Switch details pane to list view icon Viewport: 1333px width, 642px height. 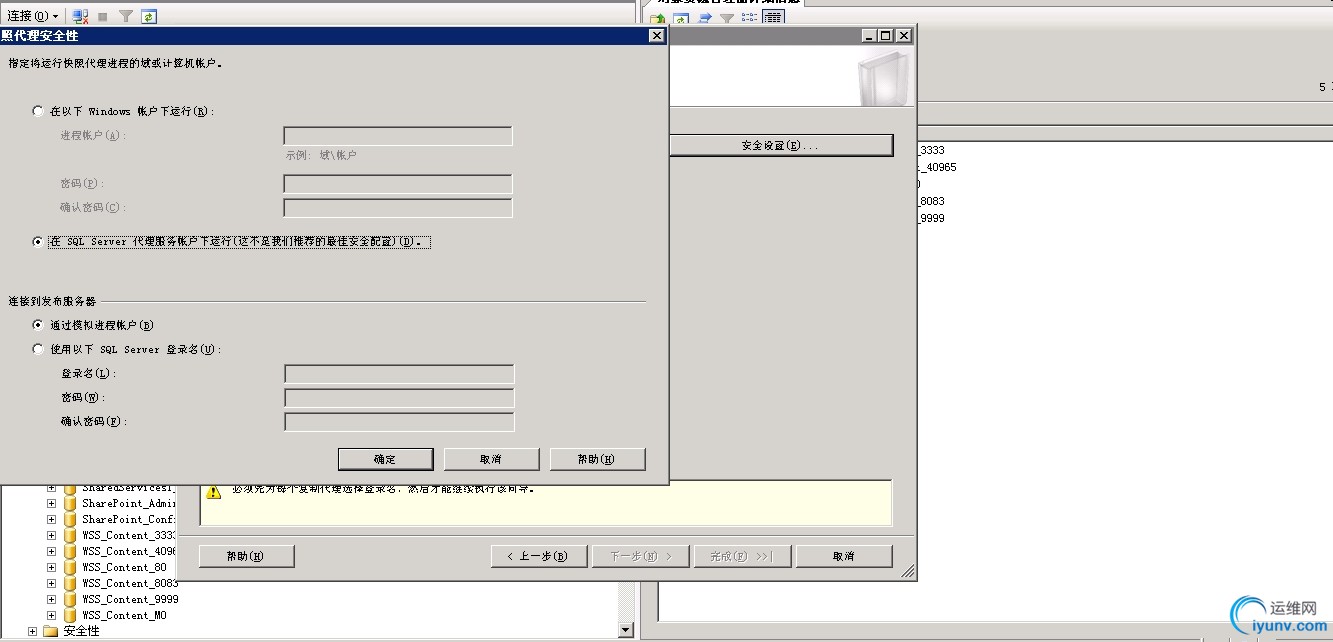click(x=749, y=18)
